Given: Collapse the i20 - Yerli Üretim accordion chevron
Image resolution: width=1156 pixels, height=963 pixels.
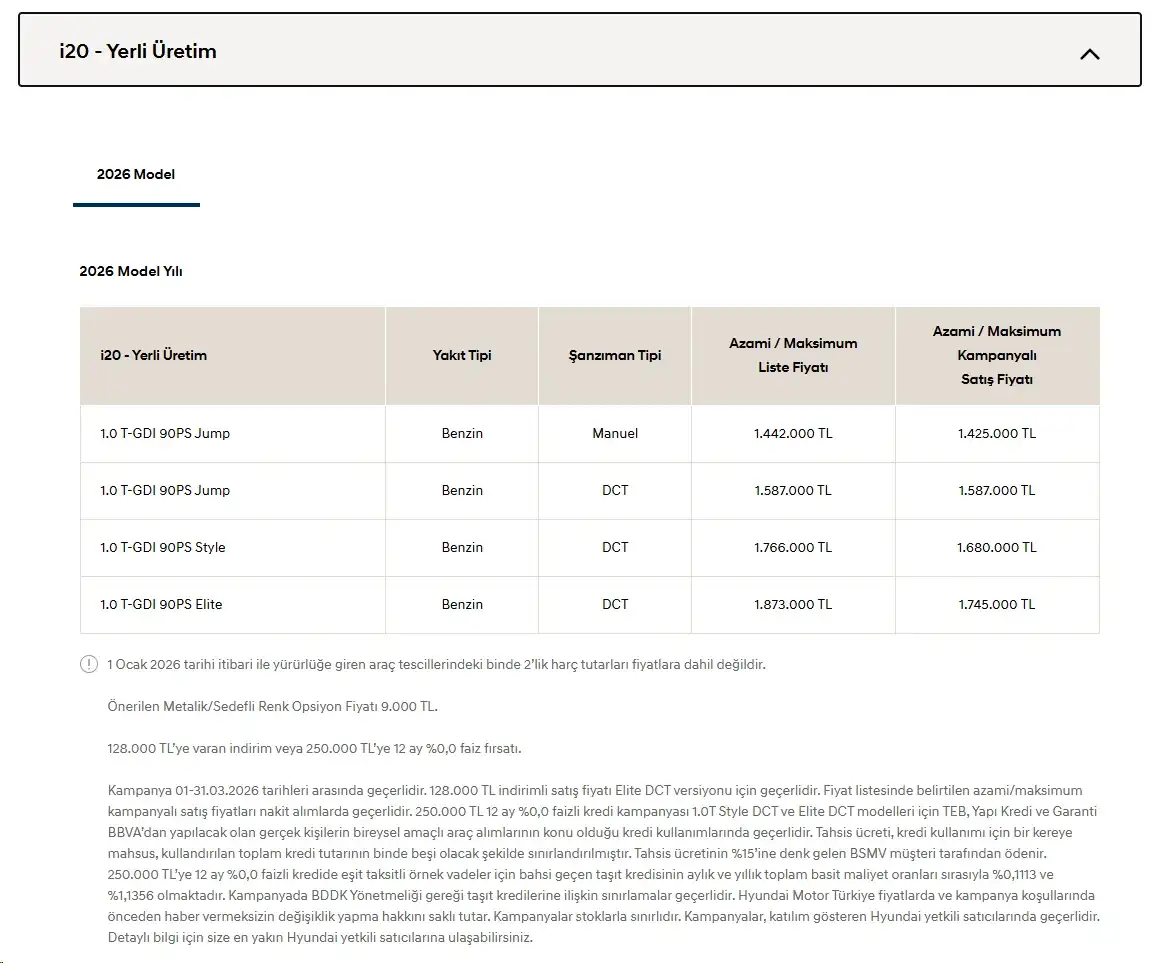Looking at the screenshot, I should (x=1090, y=54).
